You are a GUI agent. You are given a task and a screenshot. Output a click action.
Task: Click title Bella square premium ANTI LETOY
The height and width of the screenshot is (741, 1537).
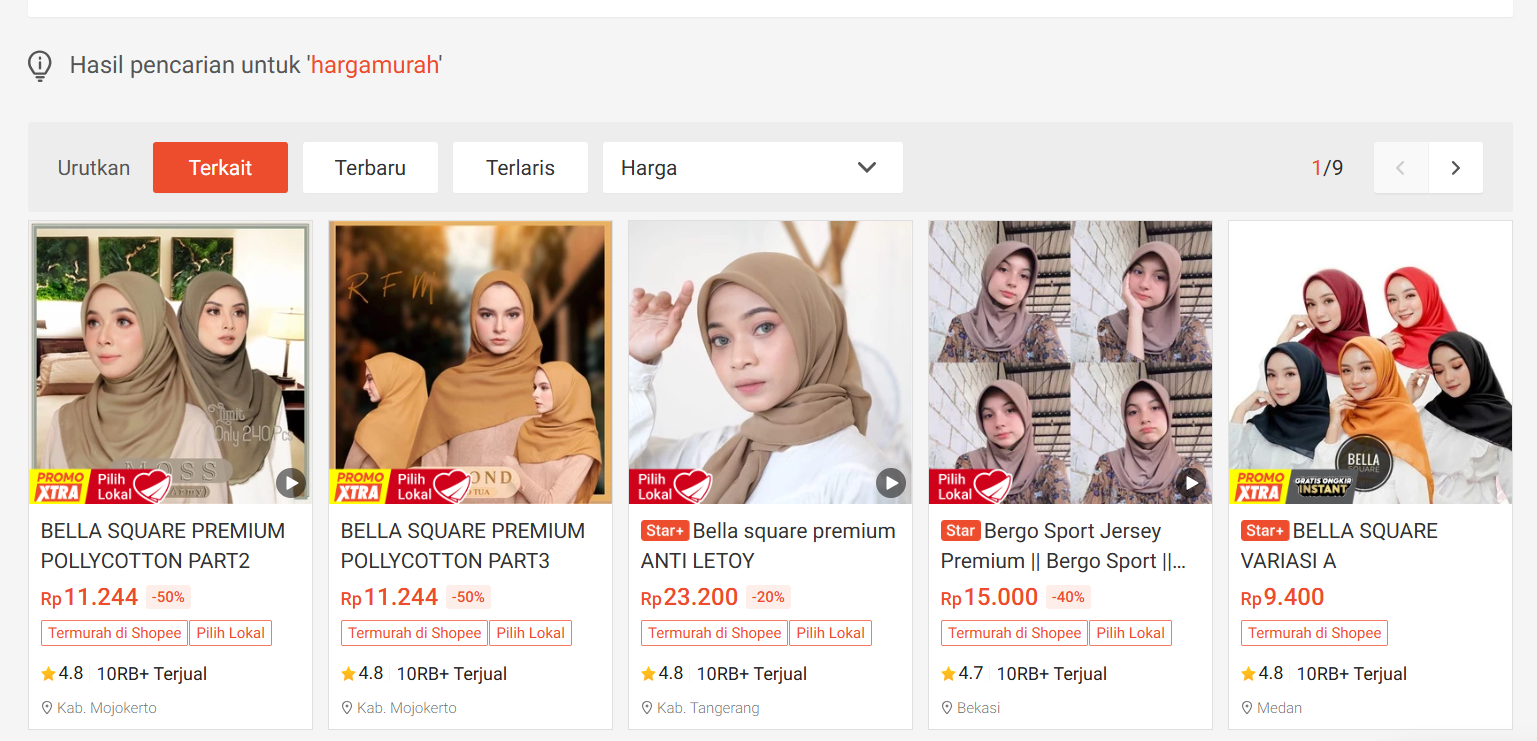768,546
